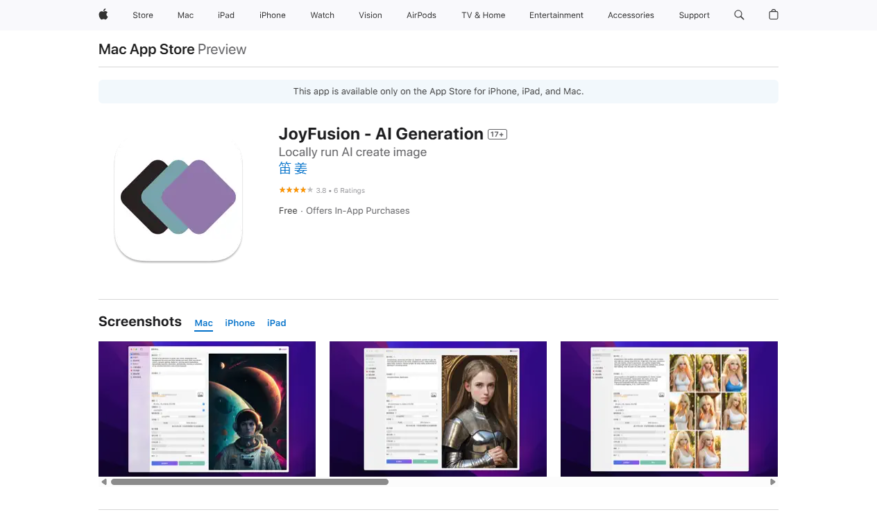Click the Free price label
Image resolution: width=877 pixels, height=528 pixels.
(288, 211)
